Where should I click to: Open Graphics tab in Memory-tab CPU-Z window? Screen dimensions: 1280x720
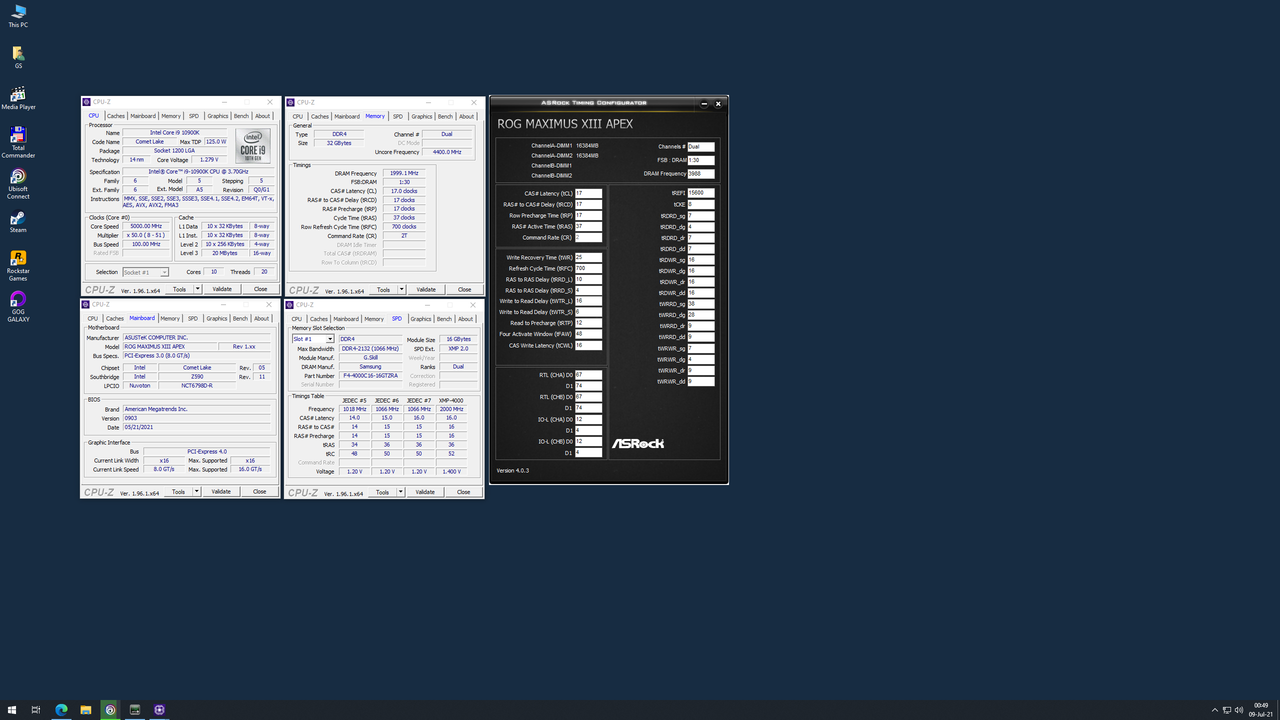coord(421,116)
